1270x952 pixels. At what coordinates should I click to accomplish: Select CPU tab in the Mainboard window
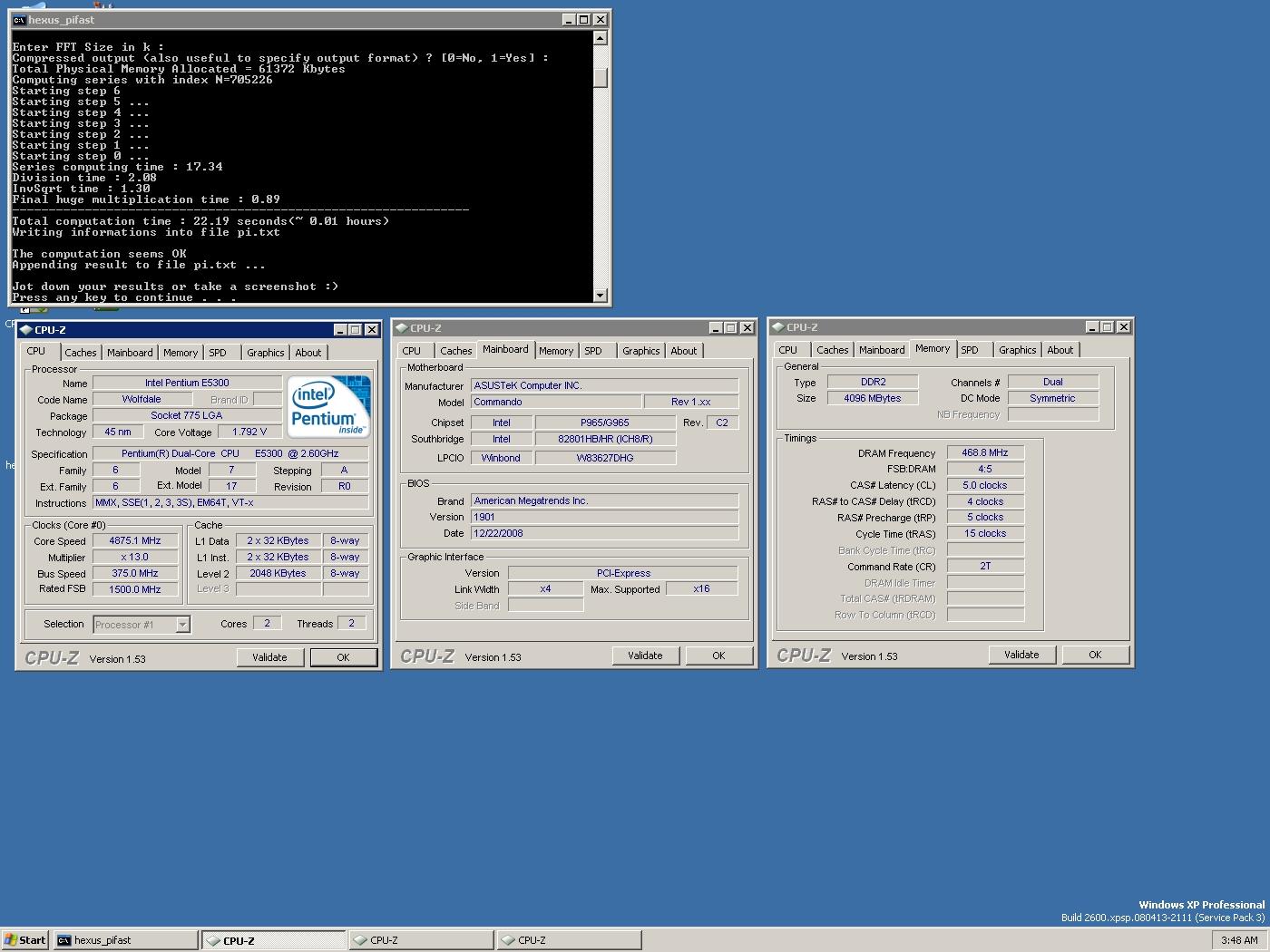(x=411, y=351)
